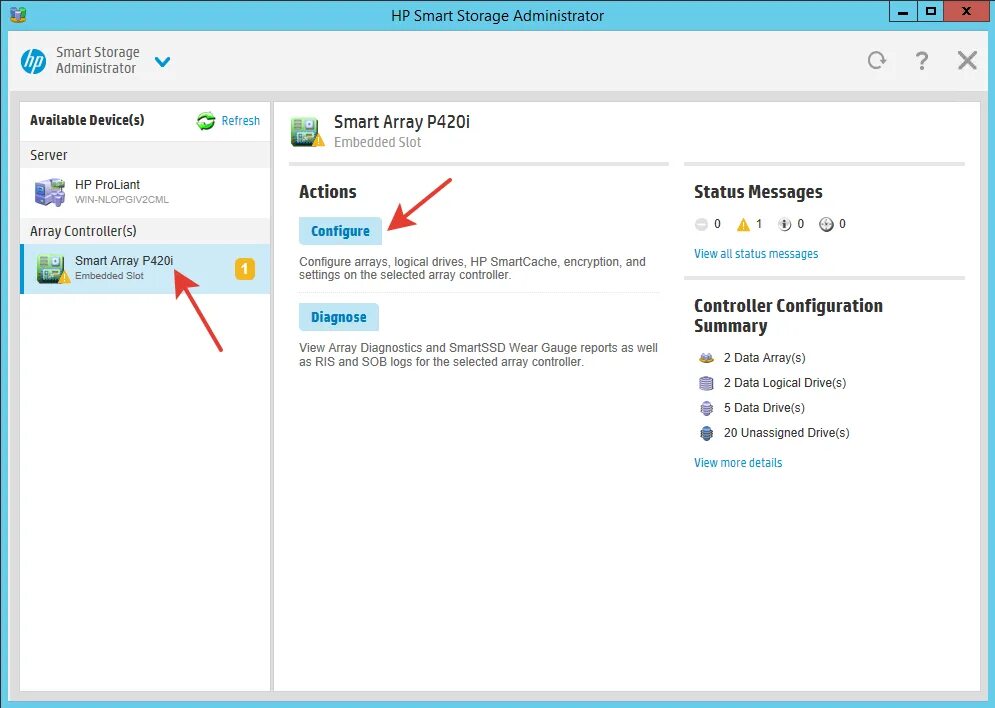Click the 20 Unassigned Drive(s) text
The height and width of the screenshot is (708, 995).
pos(786,433)
